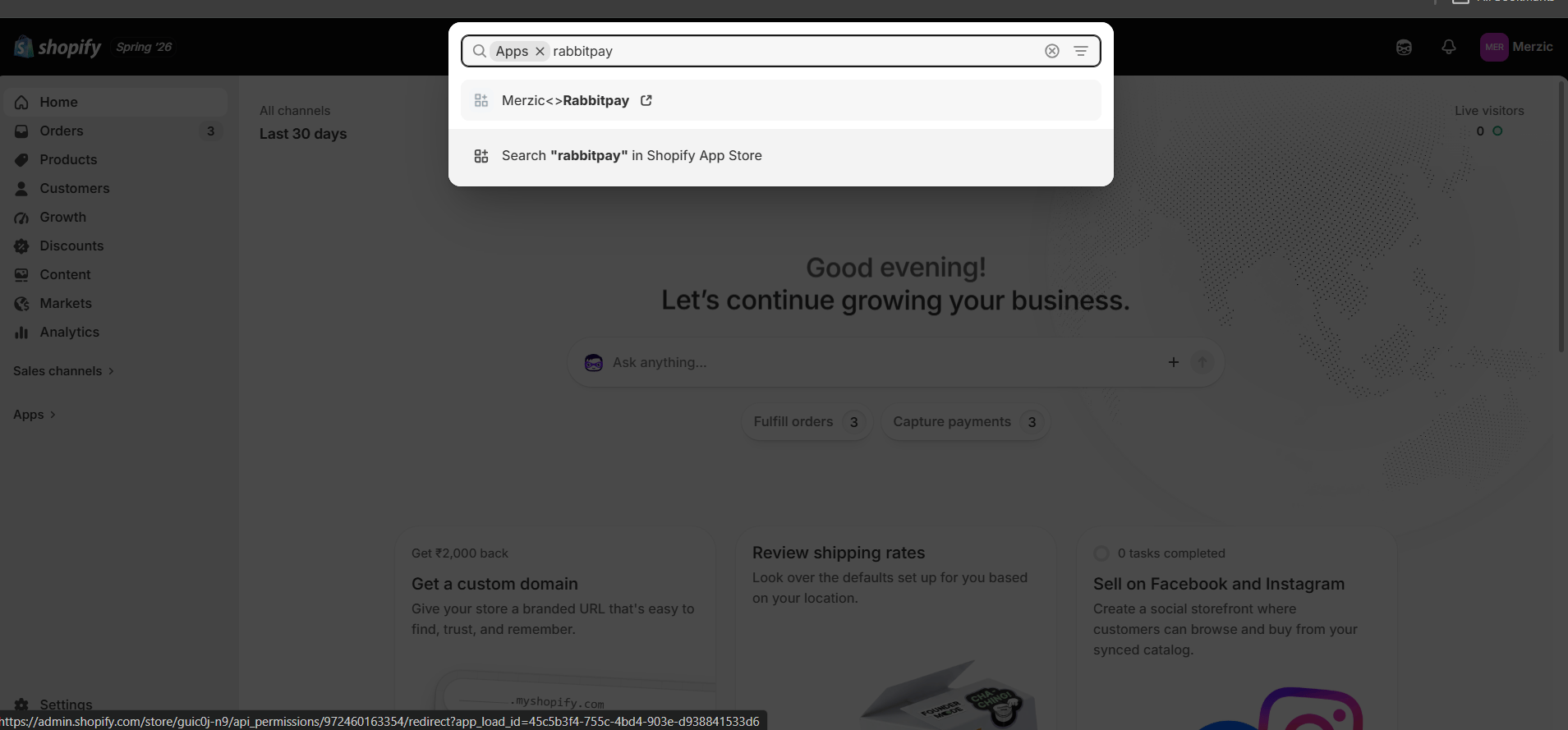The image size is (1568, 730).
Task: Click the search magnifier icon
Action: click(x=480, y=51)
